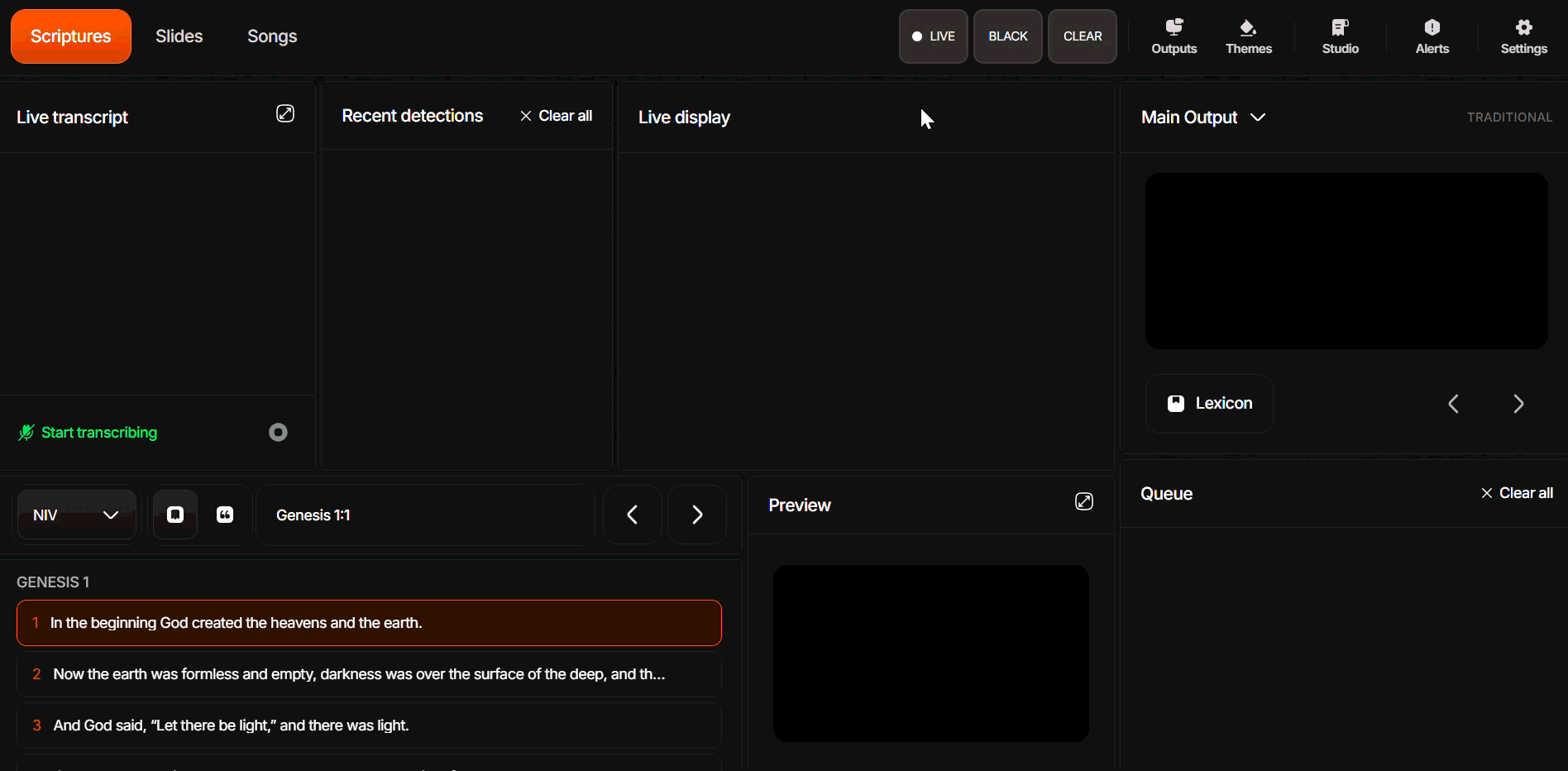Select verse 3 And God said
Image resolution: width=1568 pixels, height=771 pixels.
(369, 726)
